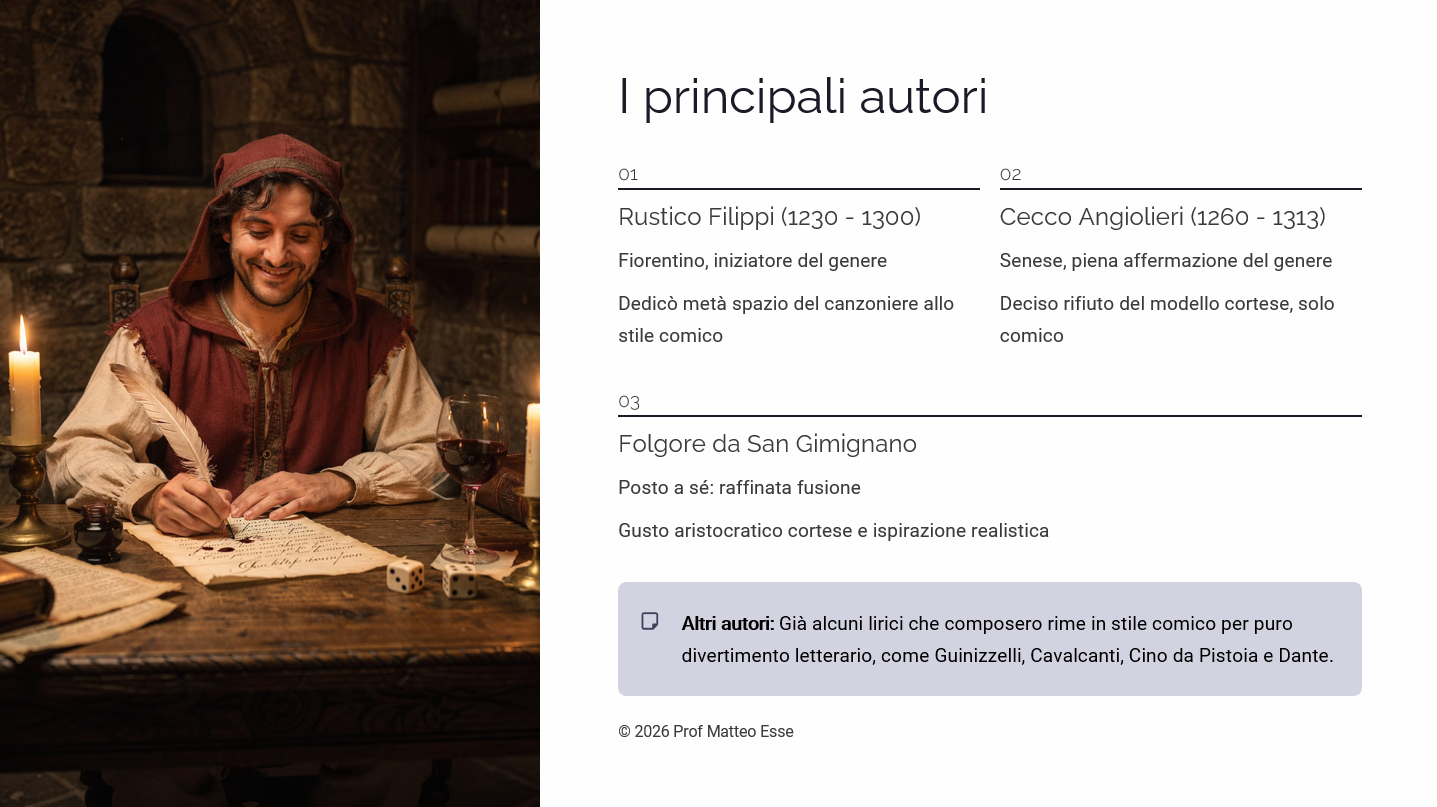This screenshot has width=1437, height=807.
Task: Select the "Deciso rifiuto del modello cortese" paragraph
Action: click(1166, 319)
